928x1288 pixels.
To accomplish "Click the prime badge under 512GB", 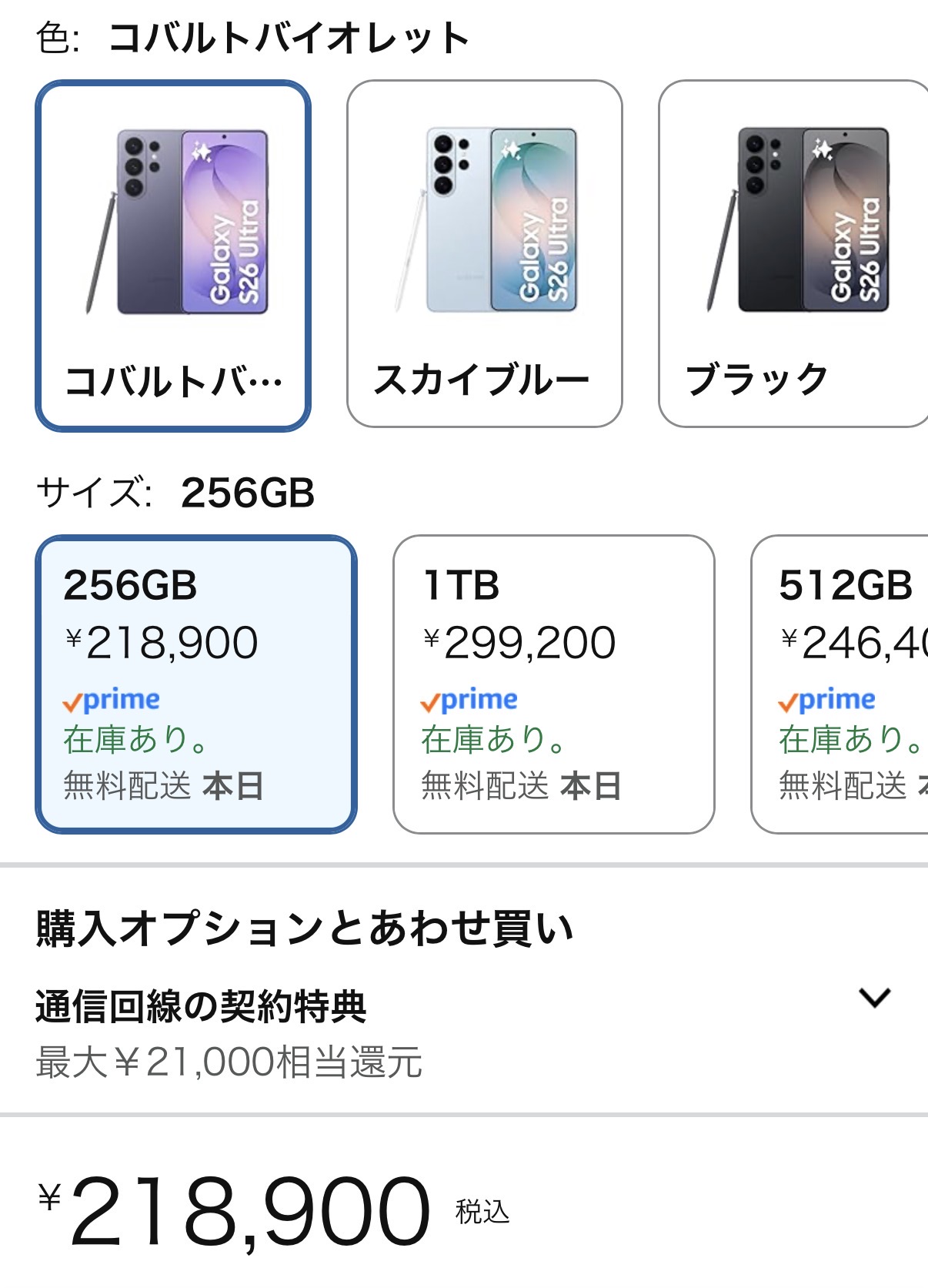I will (x=827, y=701).
